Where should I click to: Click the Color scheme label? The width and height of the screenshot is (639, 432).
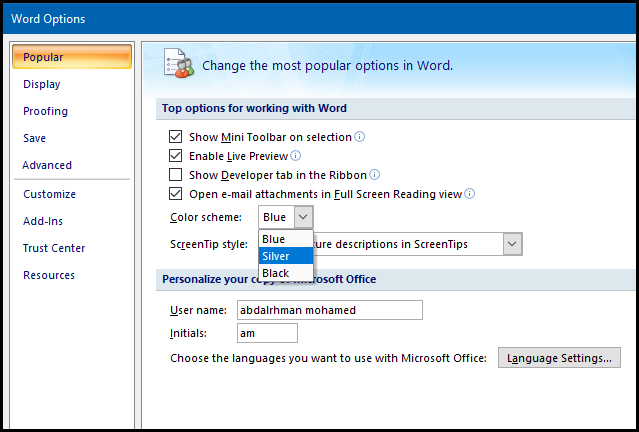tap(206, 217)
